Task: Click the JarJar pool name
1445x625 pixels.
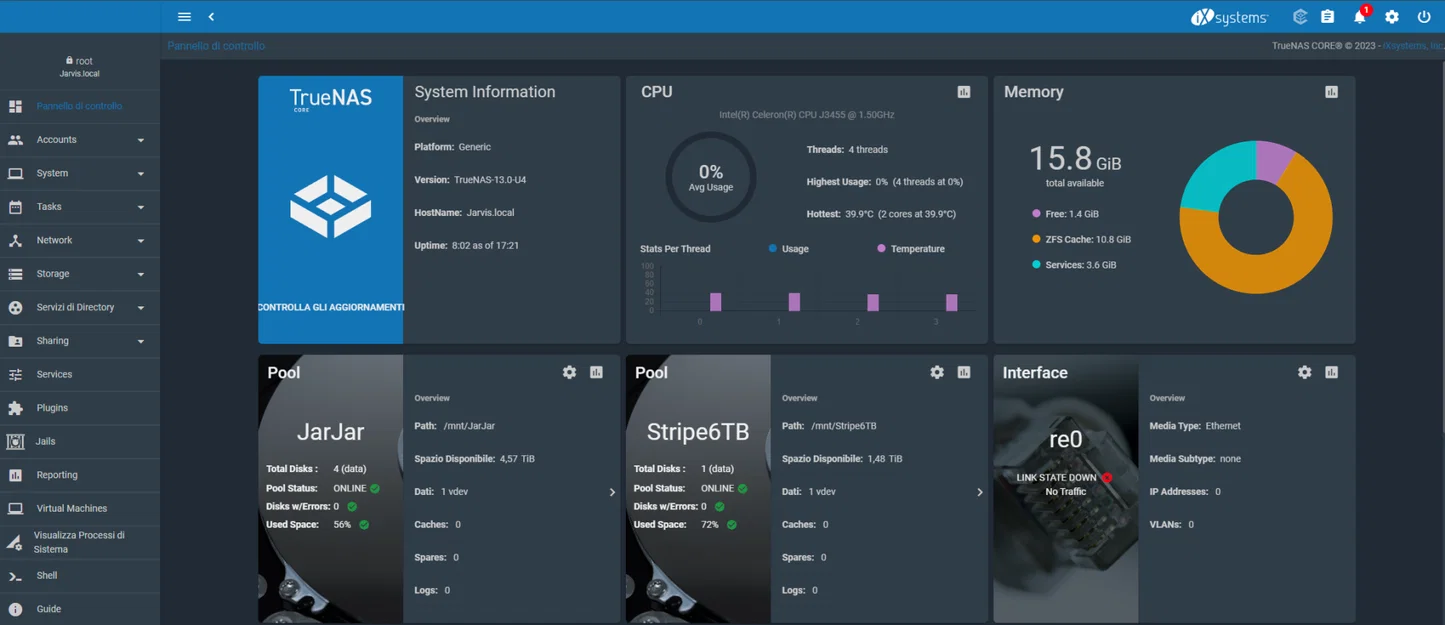Action: [x=331, y=432]
